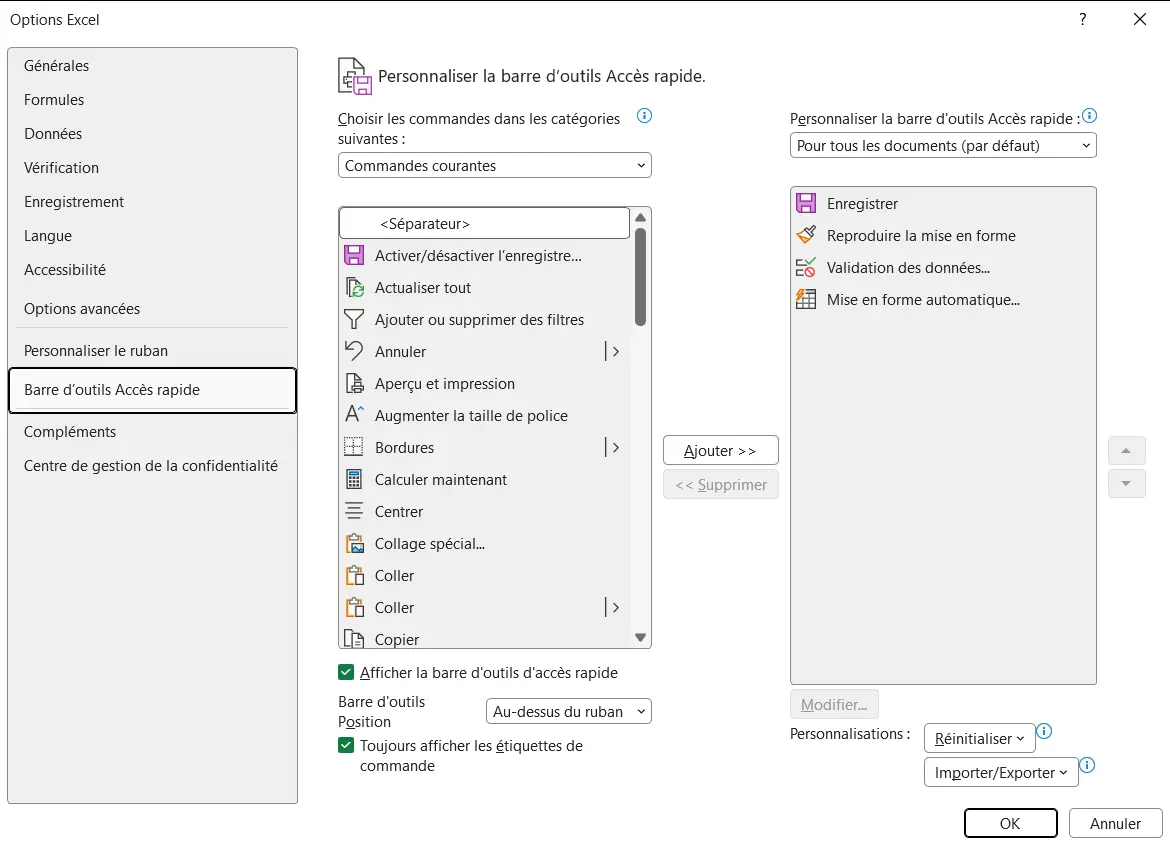This screenshot has height=847, width=1170.
Task: Select the Coller command without submenu arrow
Action: click(x=484, y=575)
